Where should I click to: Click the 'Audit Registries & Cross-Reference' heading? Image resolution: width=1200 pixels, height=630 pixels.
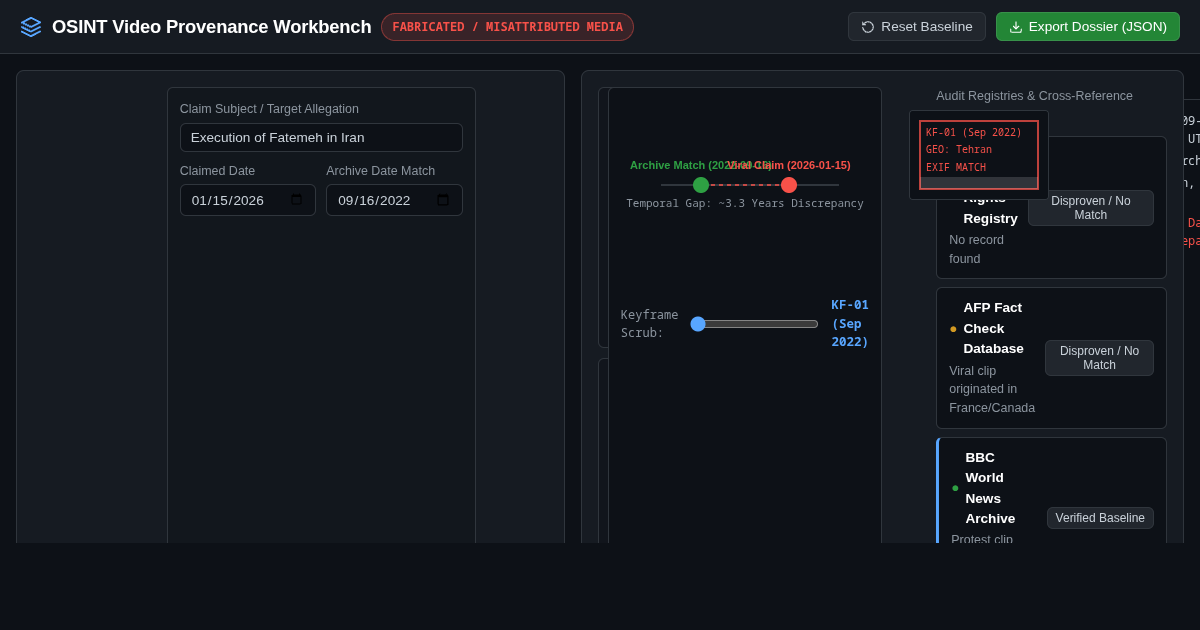click(x=1034, y=96)
